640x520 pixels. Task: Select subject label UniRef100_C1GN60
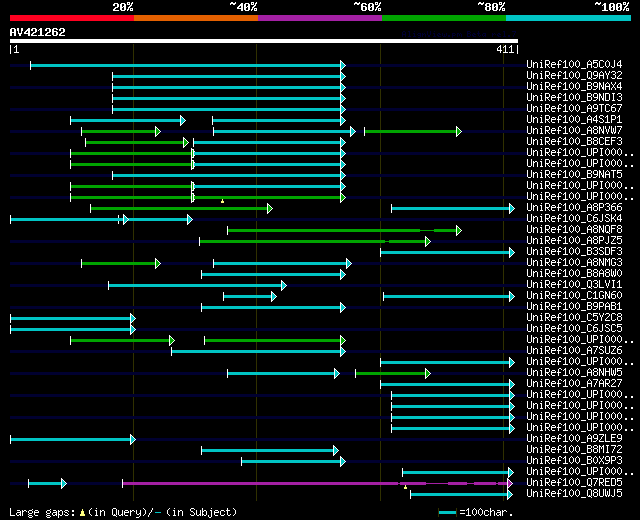pos(574,296)
